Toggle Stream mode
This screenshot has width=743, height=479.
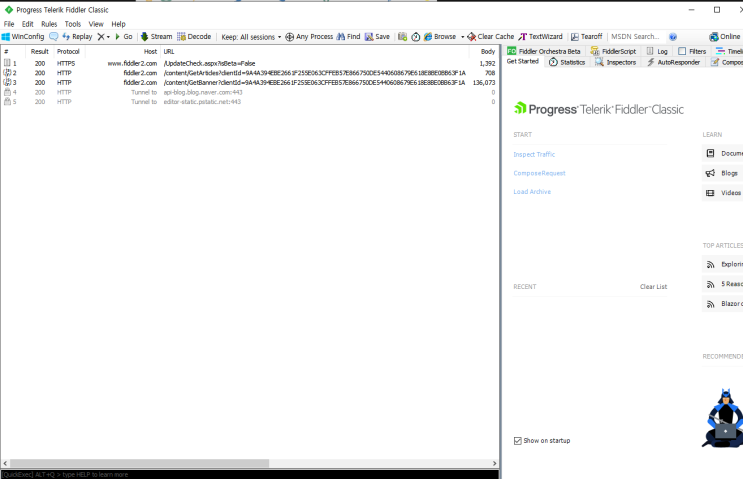(x=156, y=36)
